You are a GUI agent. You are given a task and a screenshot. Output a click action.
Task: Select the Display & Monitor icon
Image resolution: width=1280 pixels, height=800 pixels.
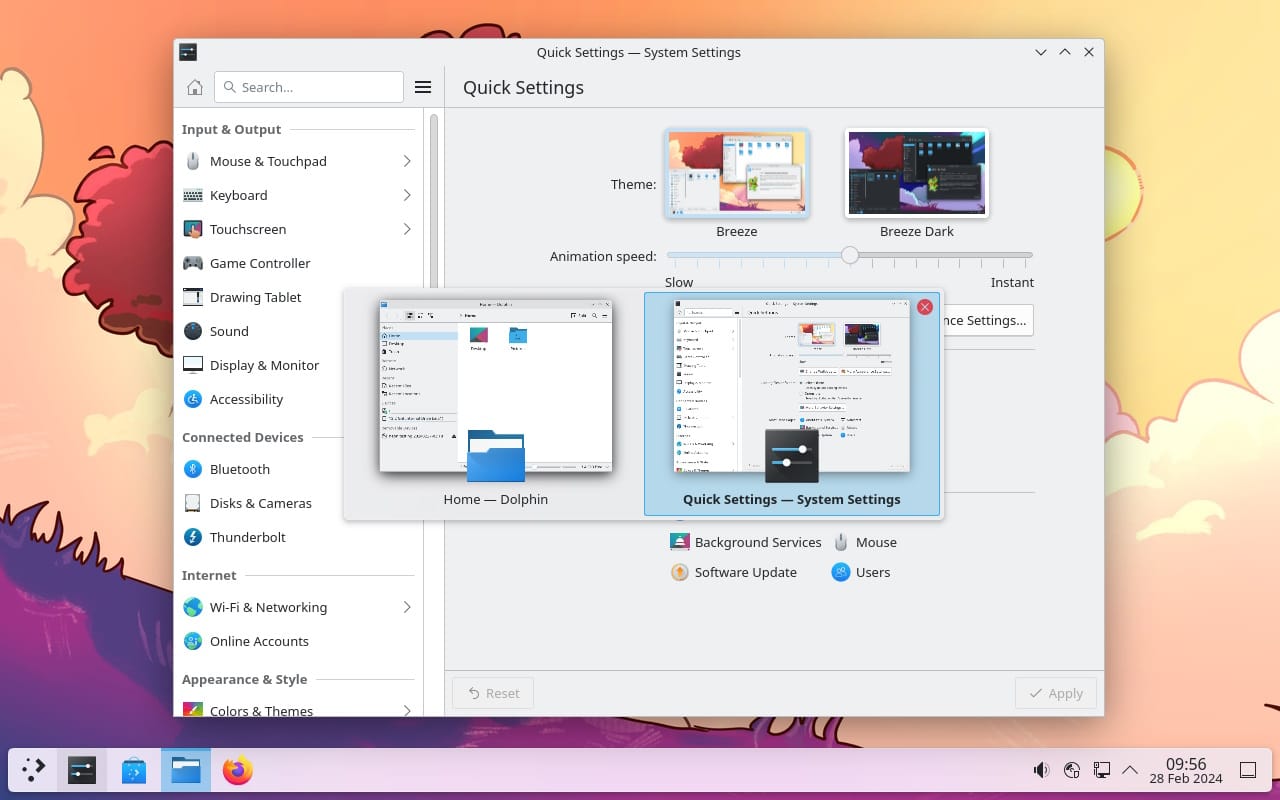click(192, 365)
